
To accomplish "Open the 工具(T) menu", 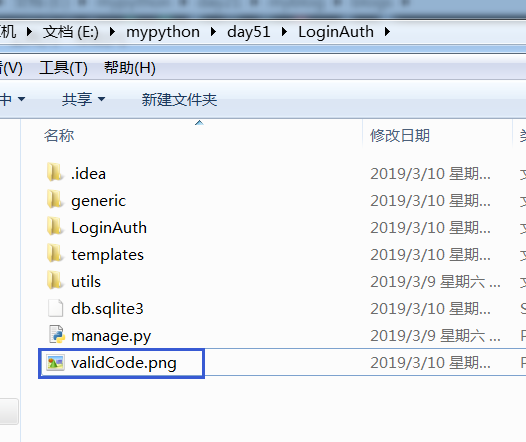I will [x=63, y=68].
